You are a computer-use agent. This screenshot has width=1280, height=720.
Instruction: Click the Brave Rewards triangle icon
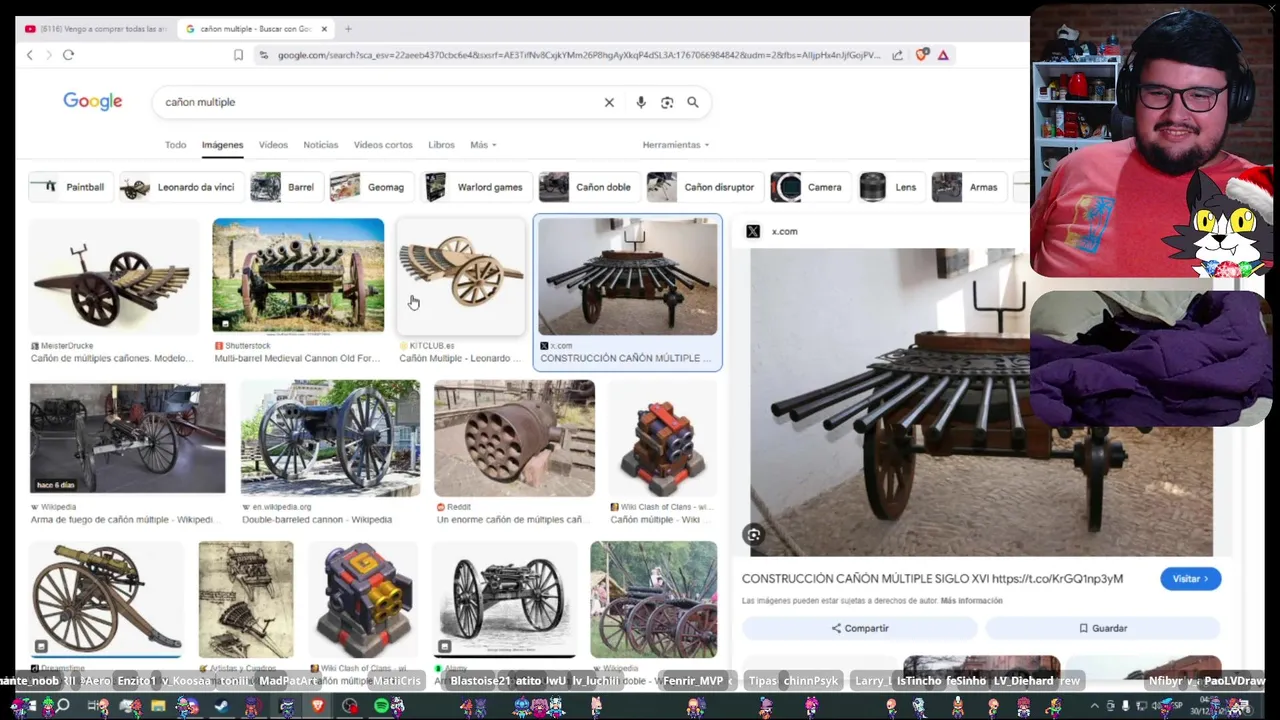click(943, 55)
